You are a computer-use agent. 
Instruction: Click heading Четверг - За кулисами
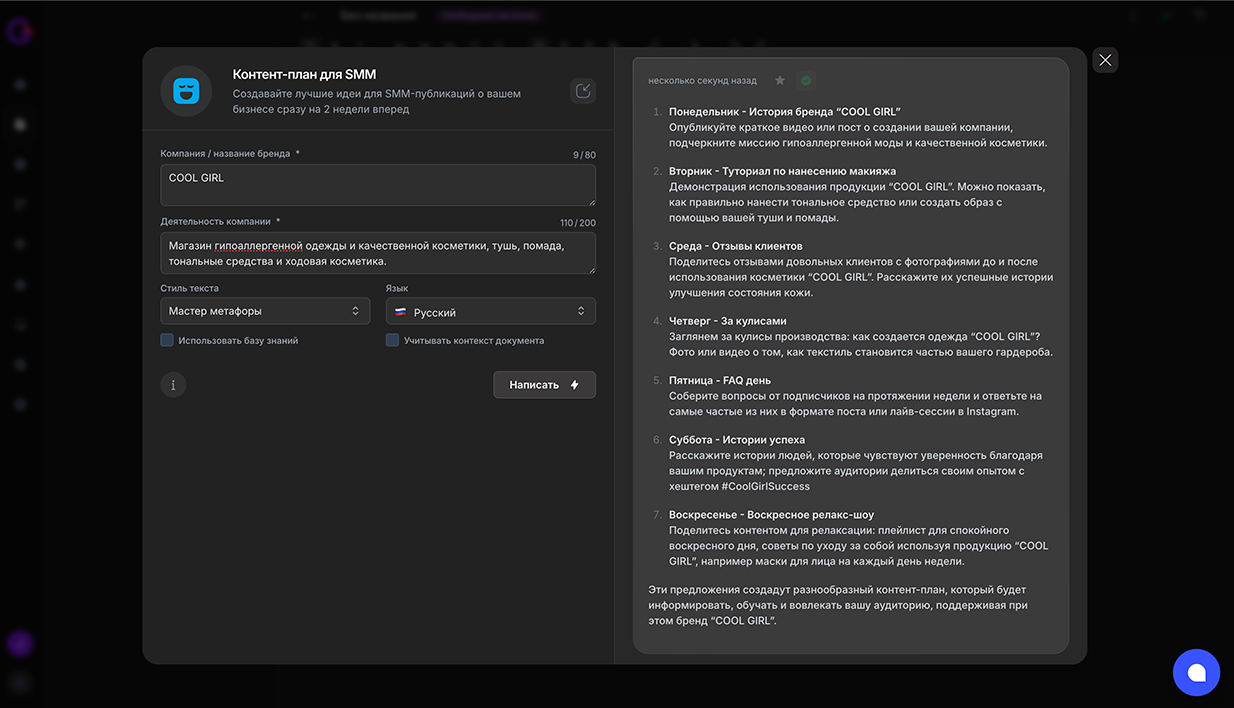(727, 321)
